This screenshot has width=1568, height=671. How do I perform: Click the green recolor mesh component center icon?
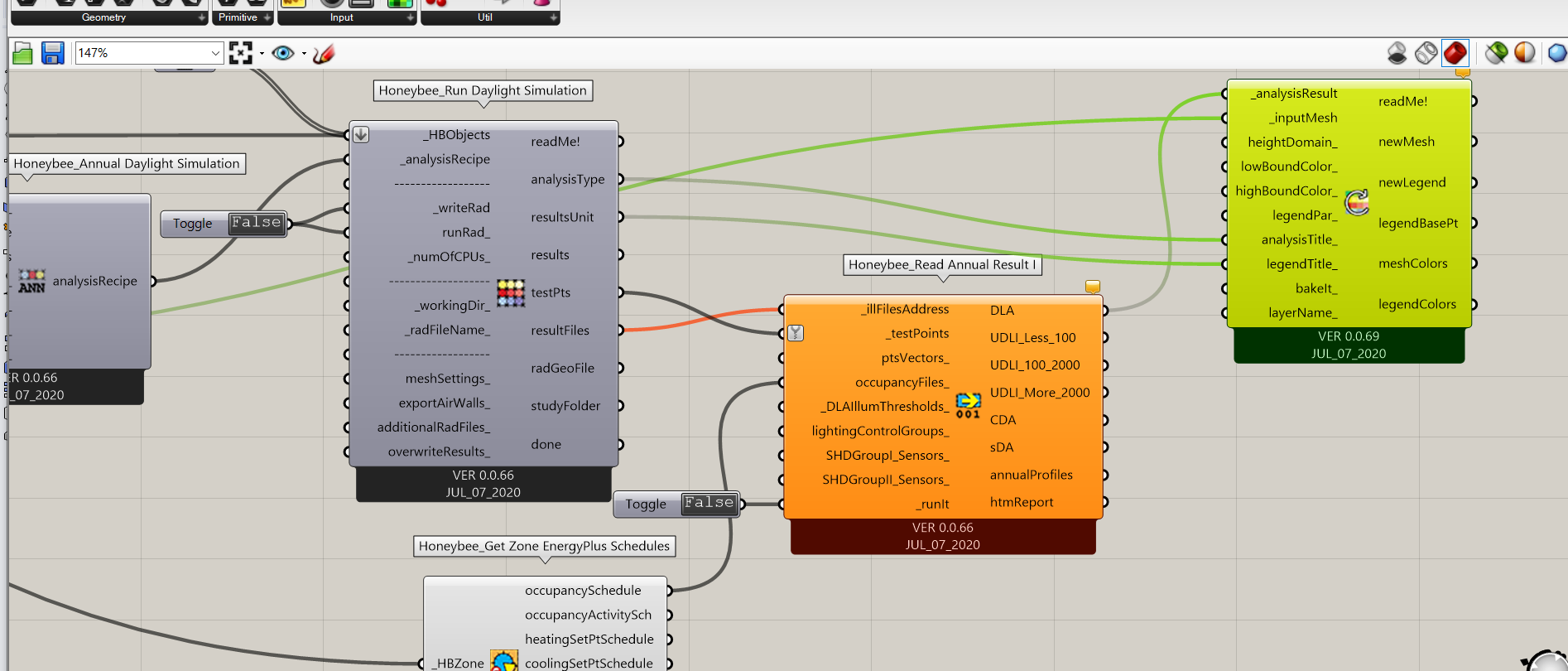1357,202
